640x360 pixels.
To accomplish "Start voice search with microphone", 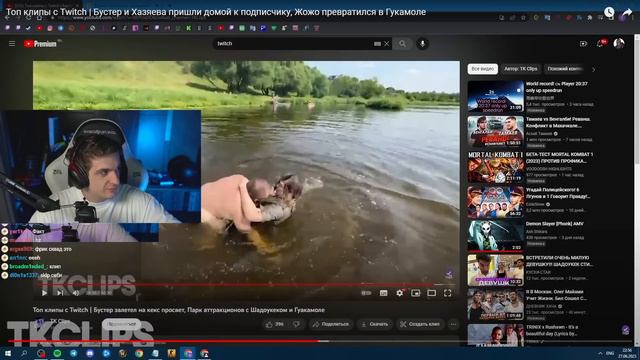I will [422, 44].
